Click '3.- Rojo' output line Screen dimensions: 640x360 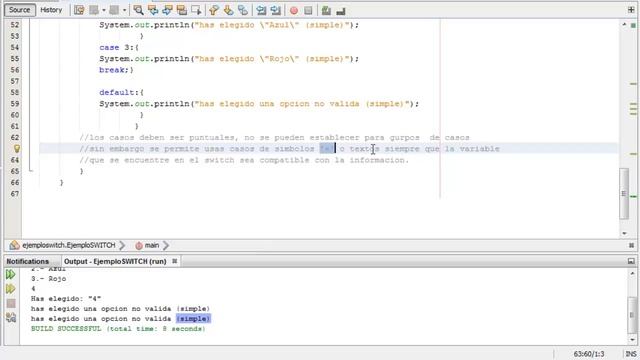49,279
